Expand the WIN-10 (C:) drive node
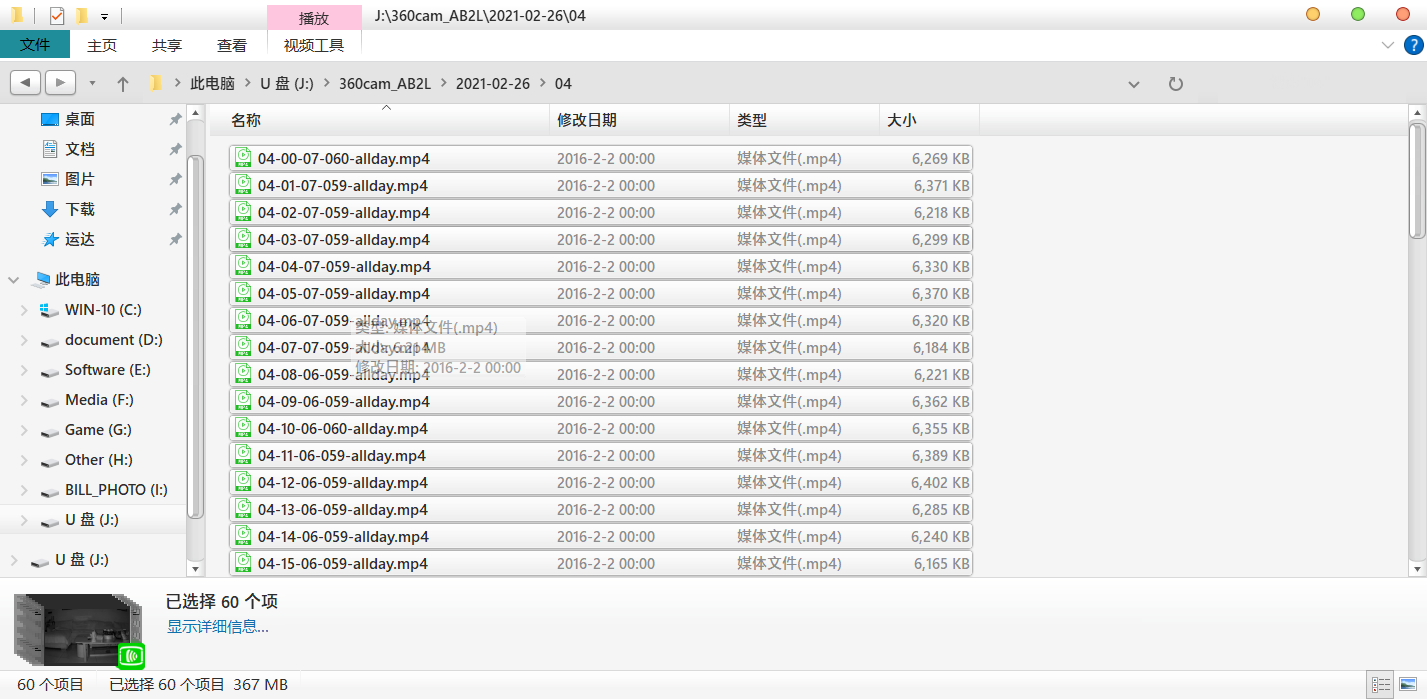 point(24,310)
